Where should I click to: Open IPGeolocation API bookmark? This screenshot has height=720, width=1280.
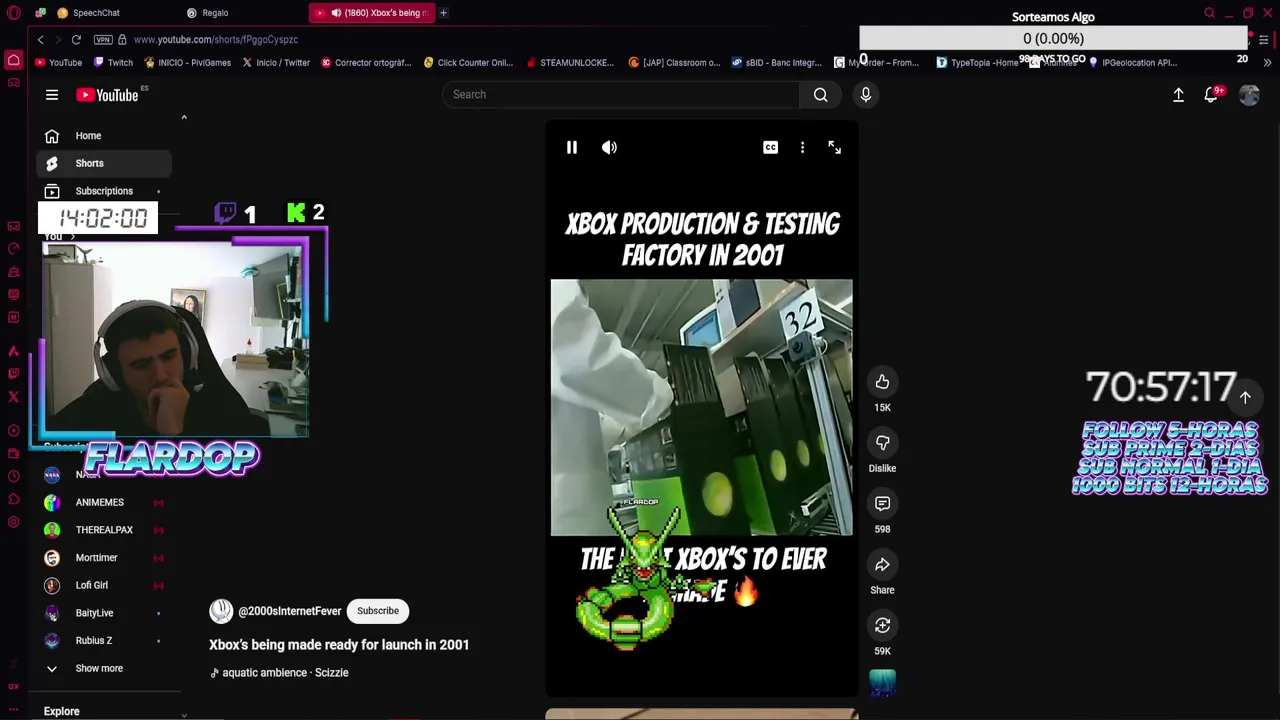[x=1132, y=62]
